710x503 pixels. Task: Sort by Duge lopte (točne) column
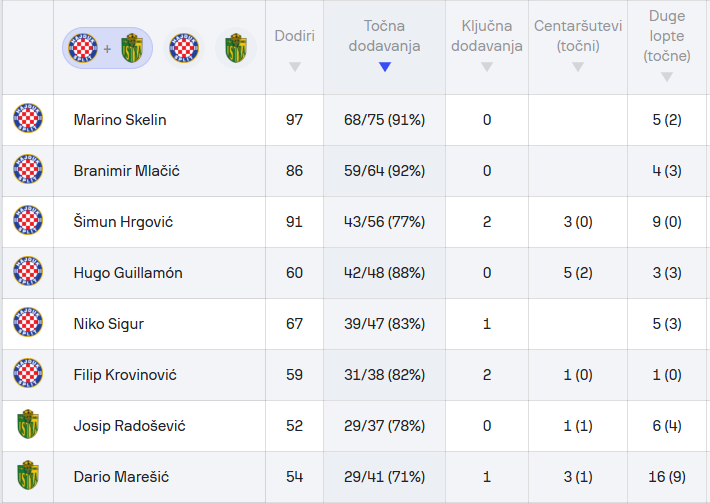click(x=667, y=48)
